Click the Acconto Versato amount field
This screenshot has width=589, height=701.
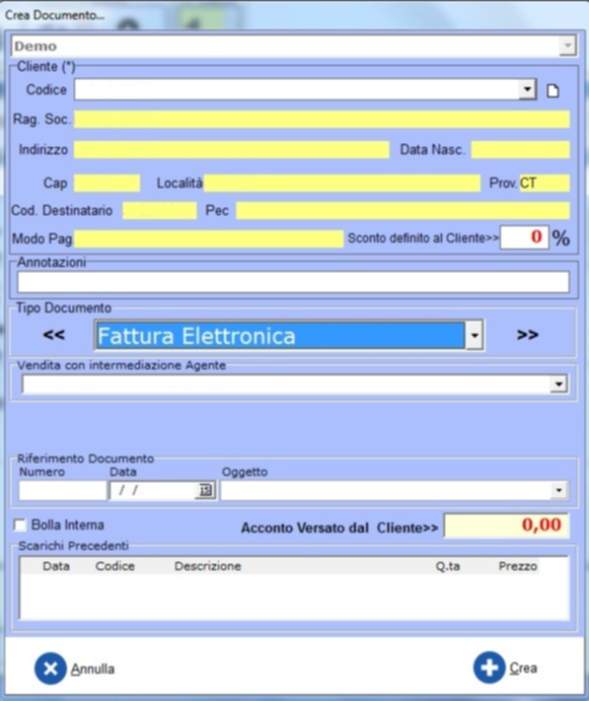coord(506,524)
